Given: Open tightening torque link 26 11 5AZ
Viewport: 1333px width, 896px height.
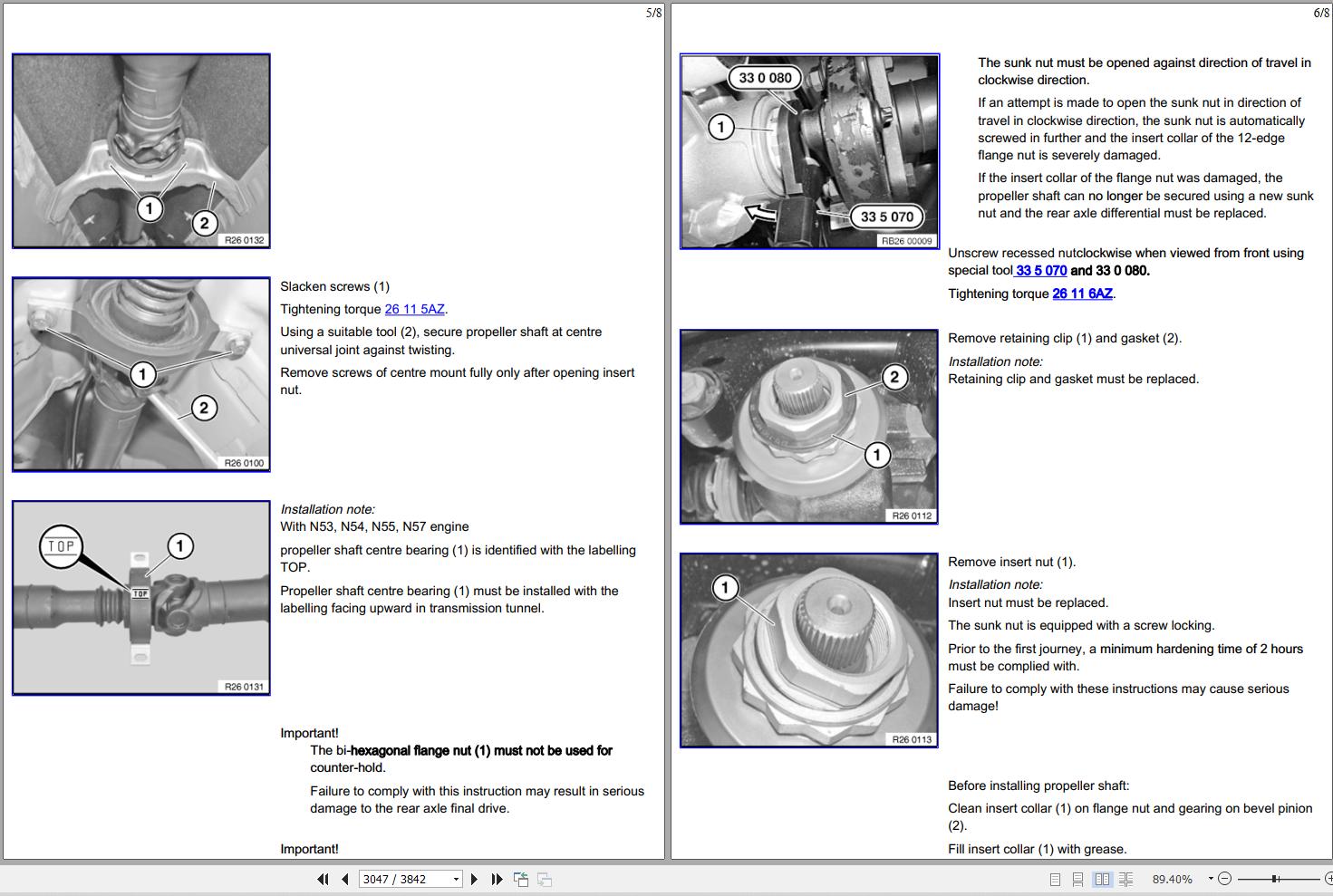Looking at the screenshot, I should coord(414,309).
